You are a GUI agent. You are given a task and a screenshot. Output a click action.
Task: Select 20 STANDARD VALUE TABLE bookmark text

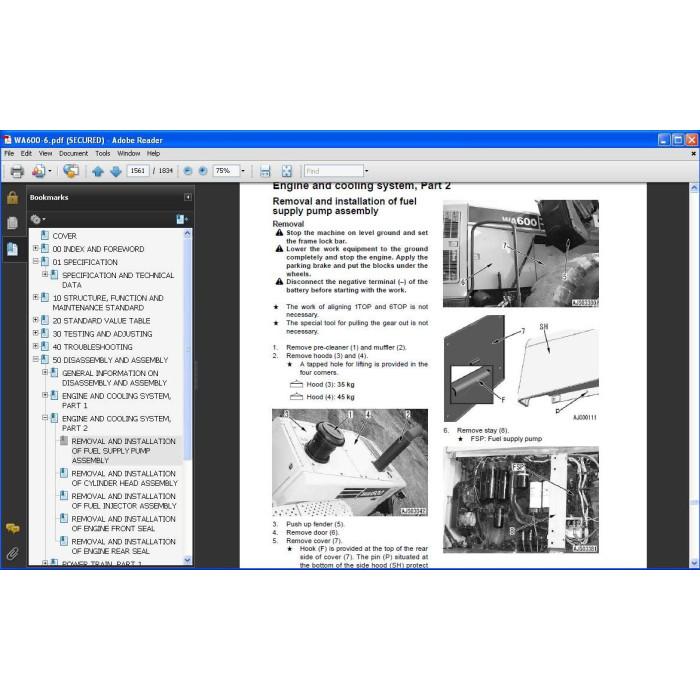pyautogui.click(x=101, y=321)
